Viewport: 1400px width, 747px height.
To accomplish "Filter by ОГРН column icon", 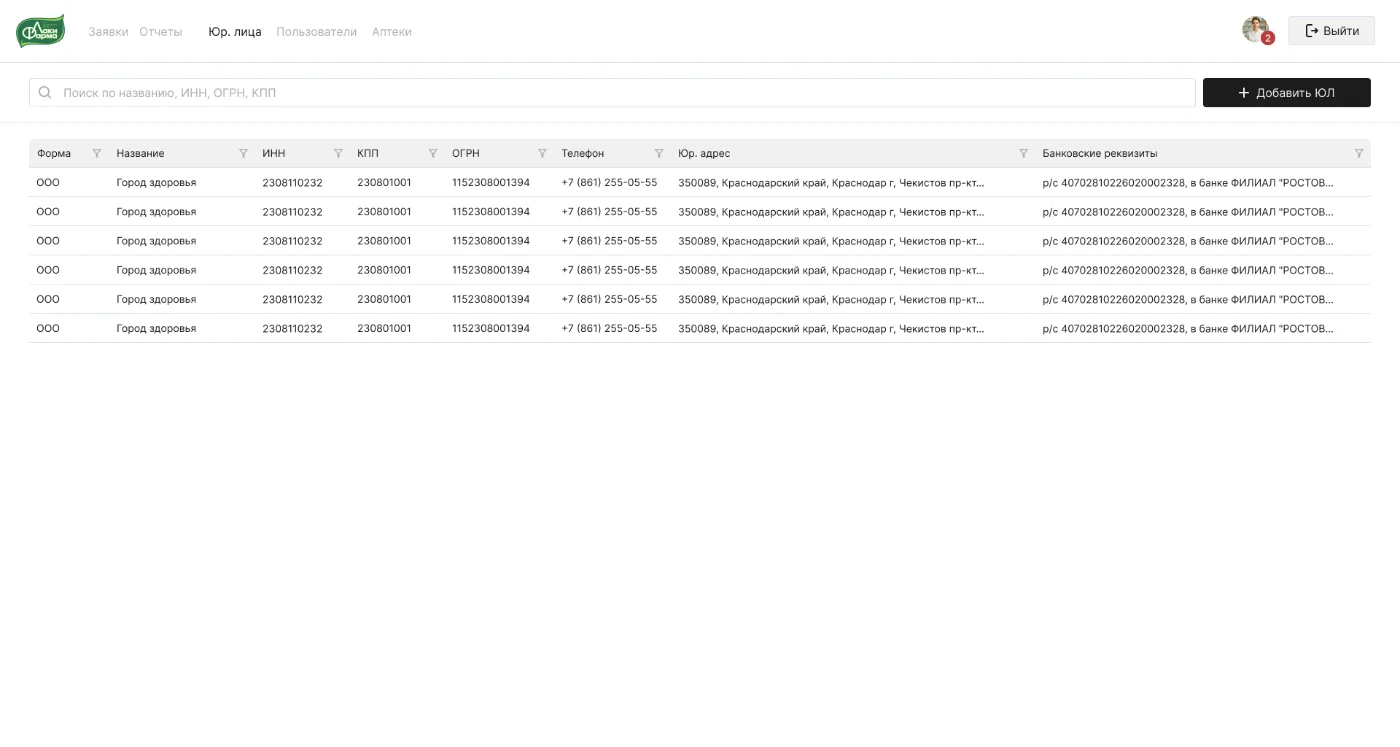I will pyautogui.click(x=542, y=154).
